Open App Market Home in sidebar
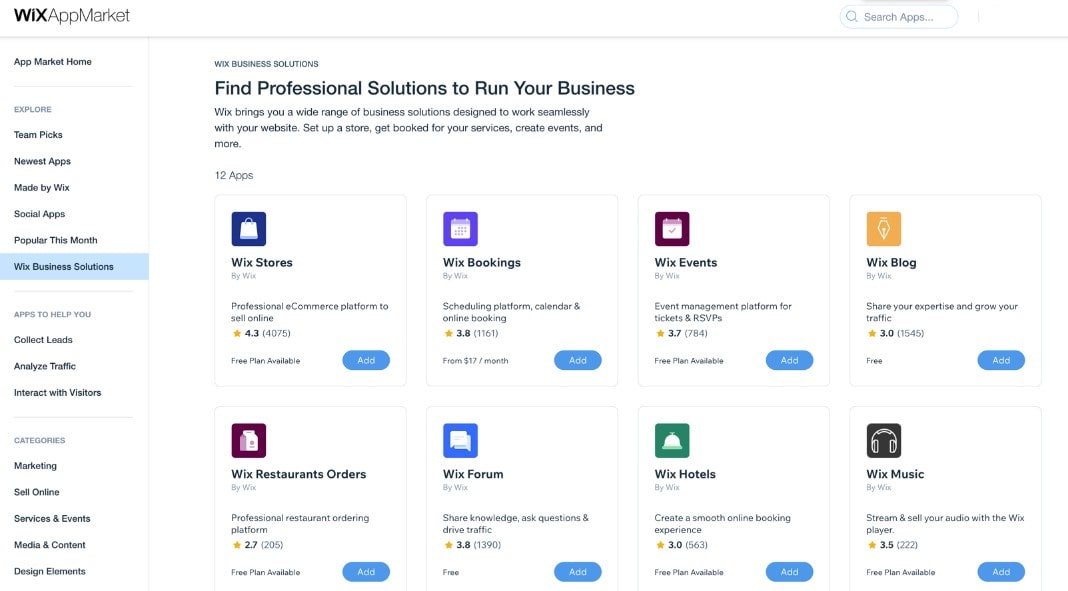 coord(53,62)
